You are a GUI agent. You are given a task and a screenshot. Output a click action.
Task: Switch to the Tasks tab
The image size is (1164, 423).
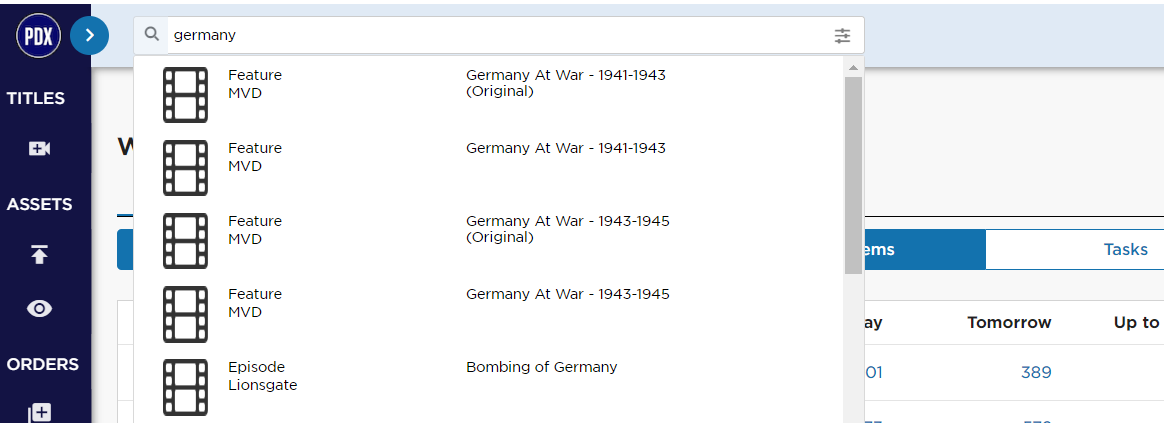click(x=1125, y=249)
